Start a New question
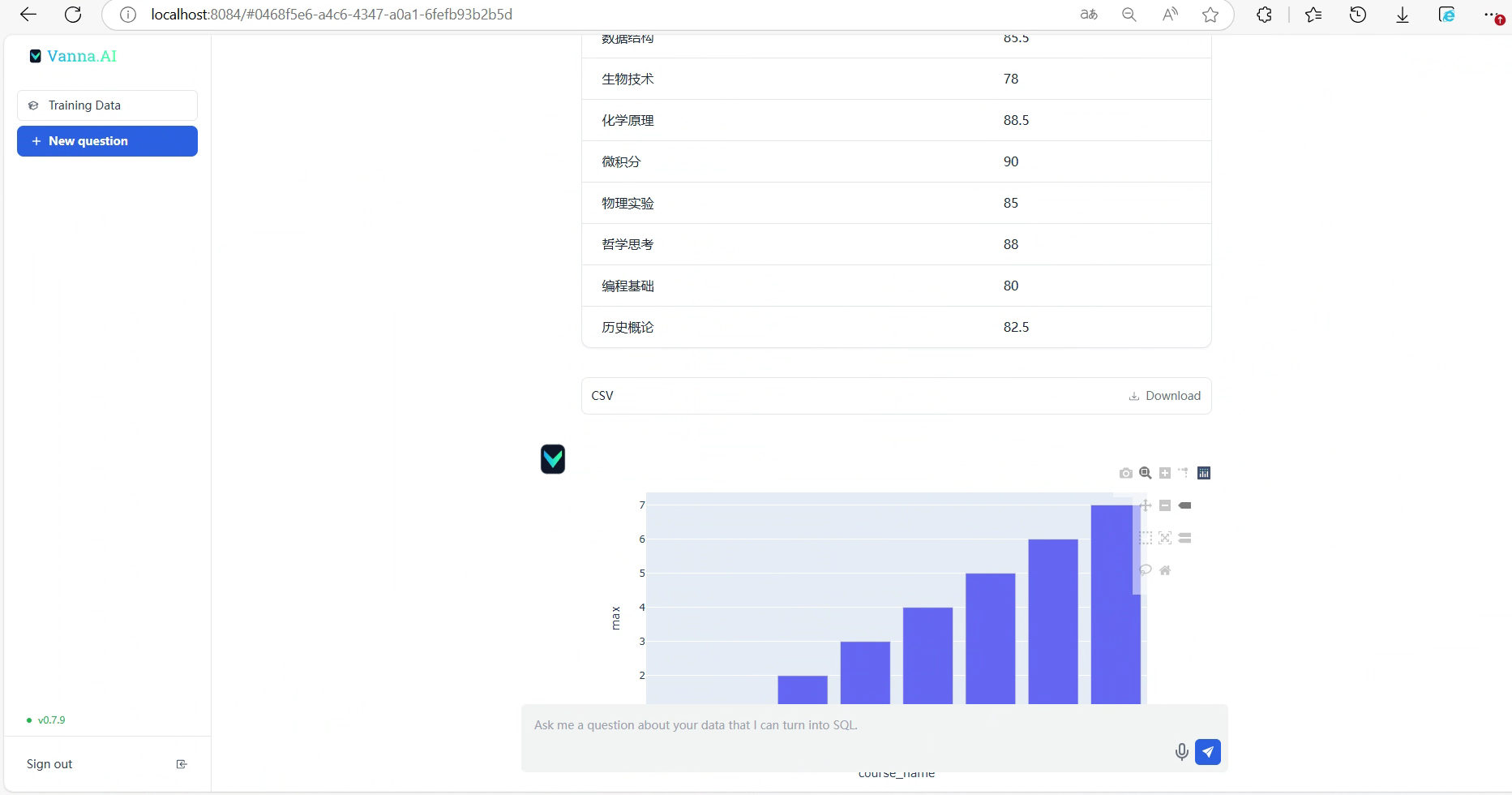Screen dimensions: 1512x795 click(x=107, y=141)
